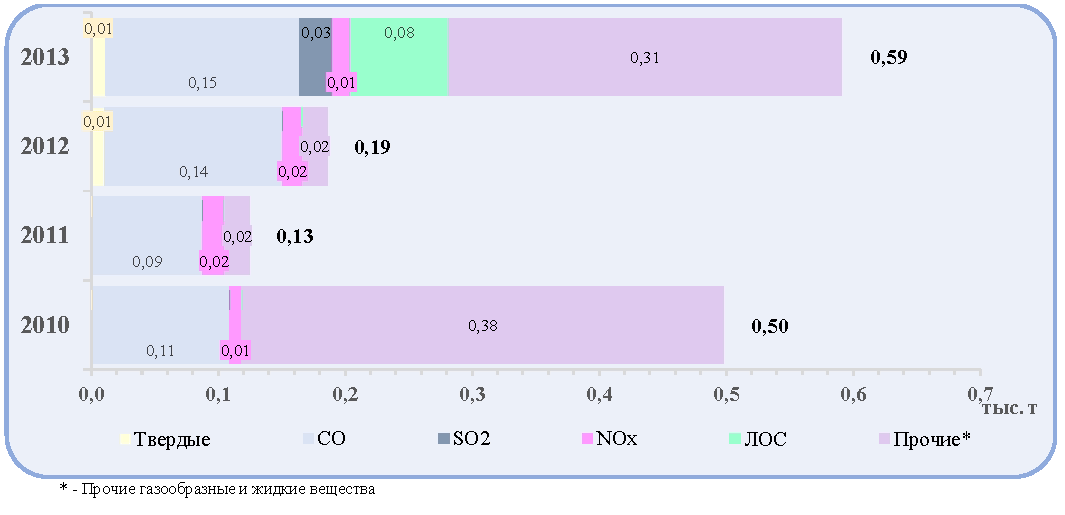Click the 2013 year axis label
Screen dimensions: 1065x515
[x=45, y=57]
